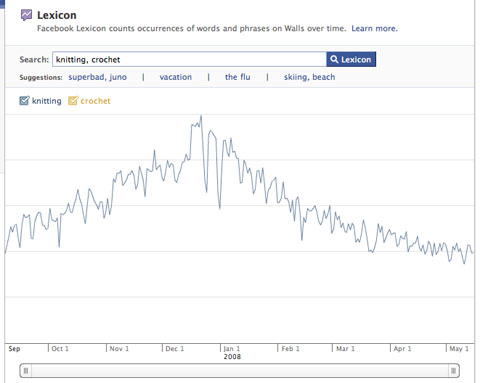Click the May 1 timeline label

pos(459,349)
